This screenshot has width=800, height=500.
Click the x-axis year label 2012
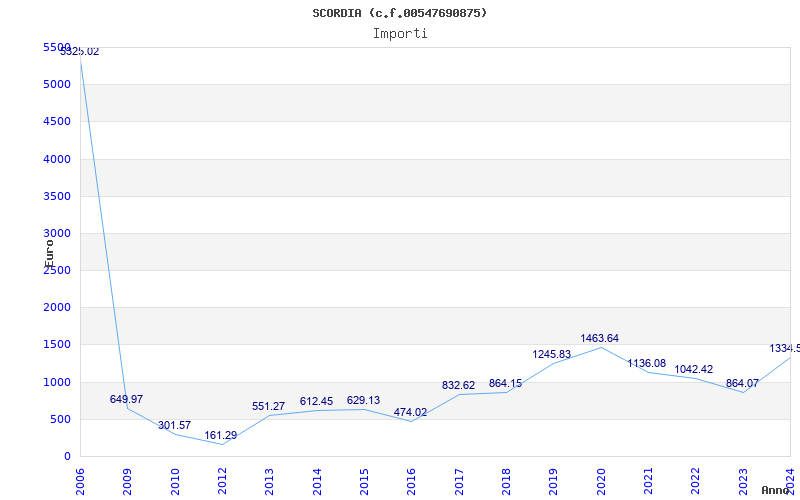point(222,481)
